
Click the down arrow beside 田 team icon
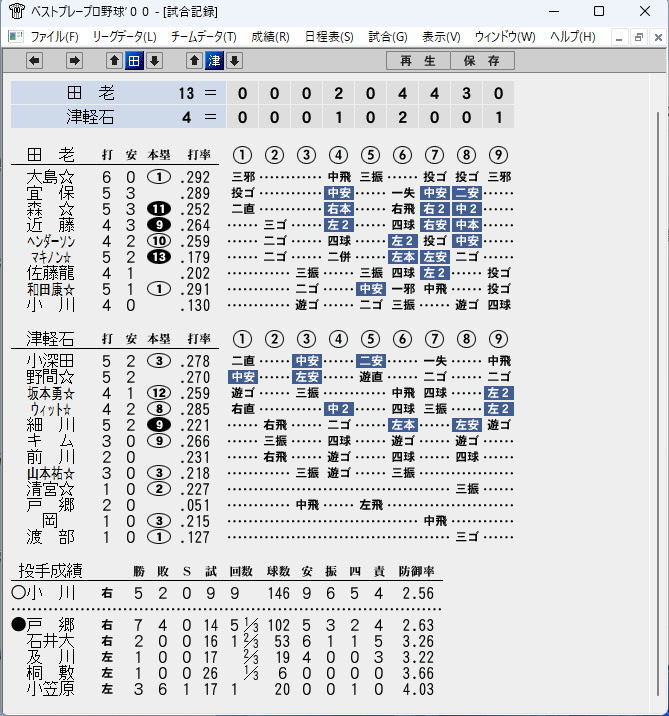coord(153,61)
